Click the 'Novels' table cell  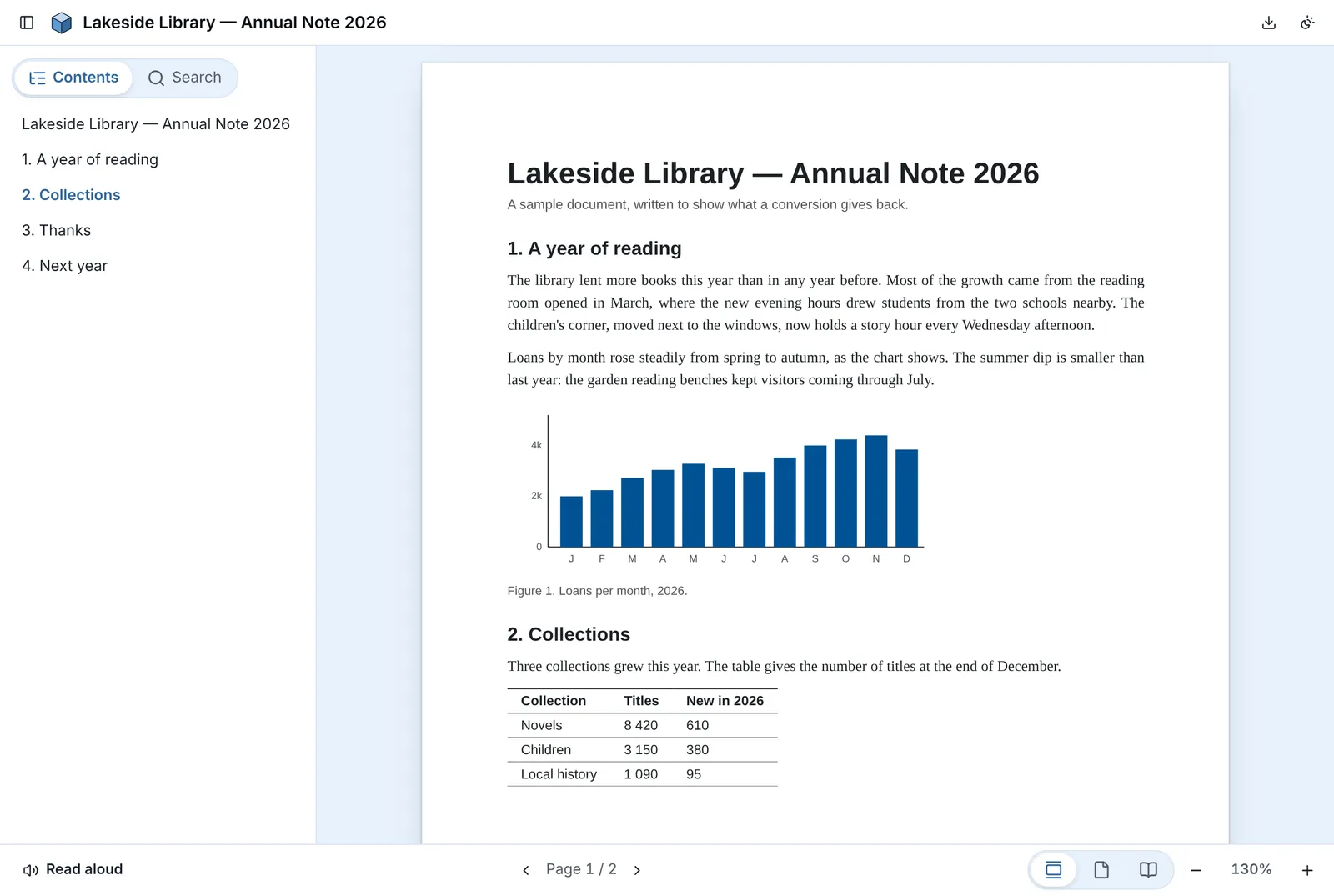542,725
